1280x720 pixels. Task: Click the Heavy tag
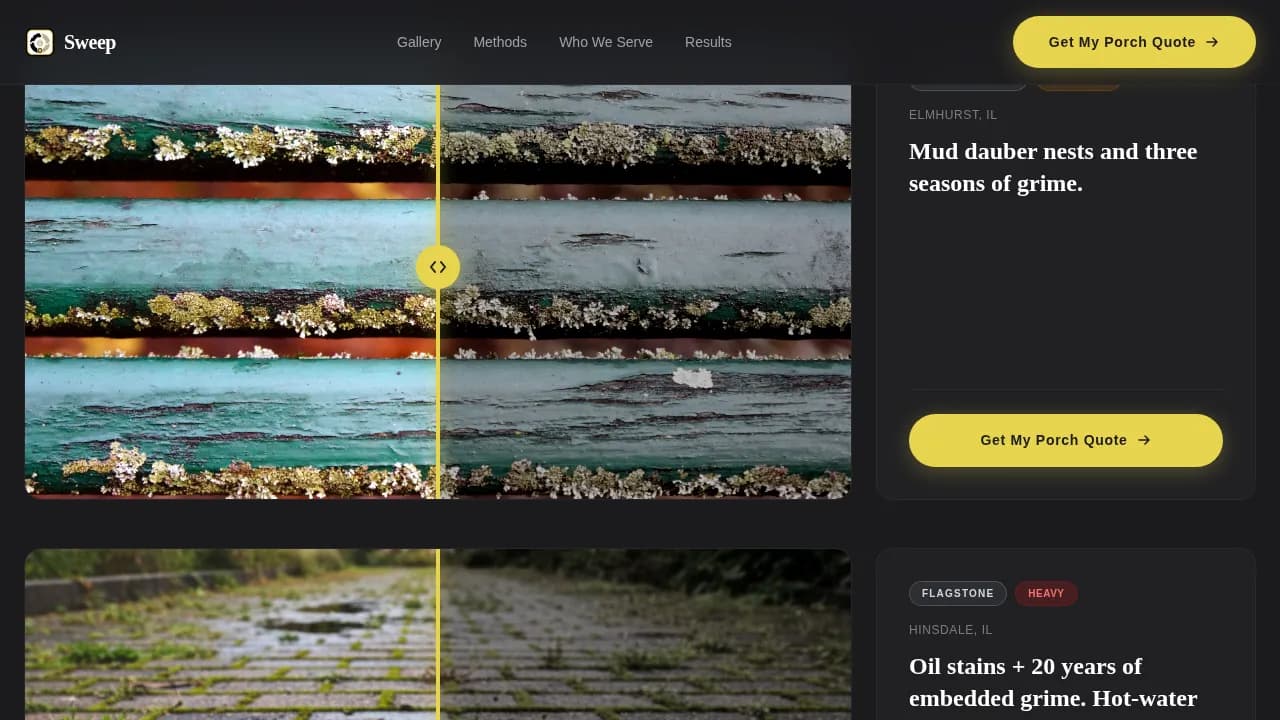(1046, 593)
